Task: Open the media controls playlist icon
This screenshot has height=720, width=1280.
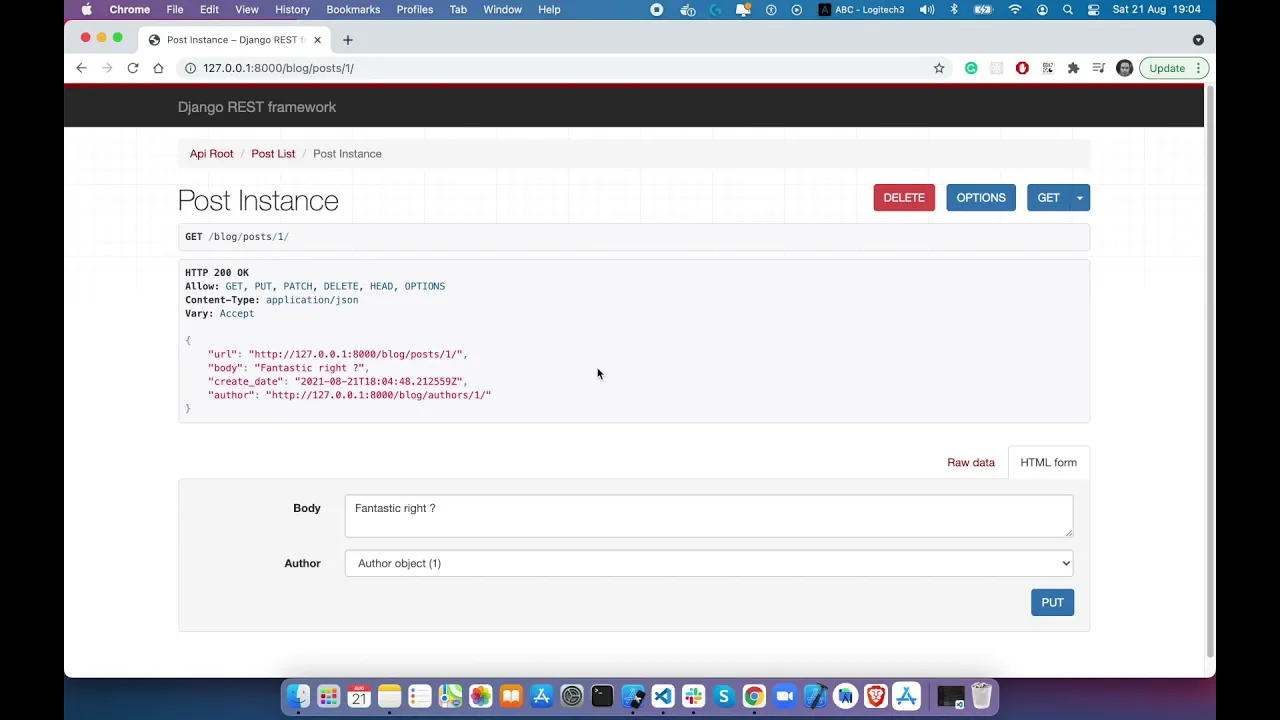Action: point(1098,68)
